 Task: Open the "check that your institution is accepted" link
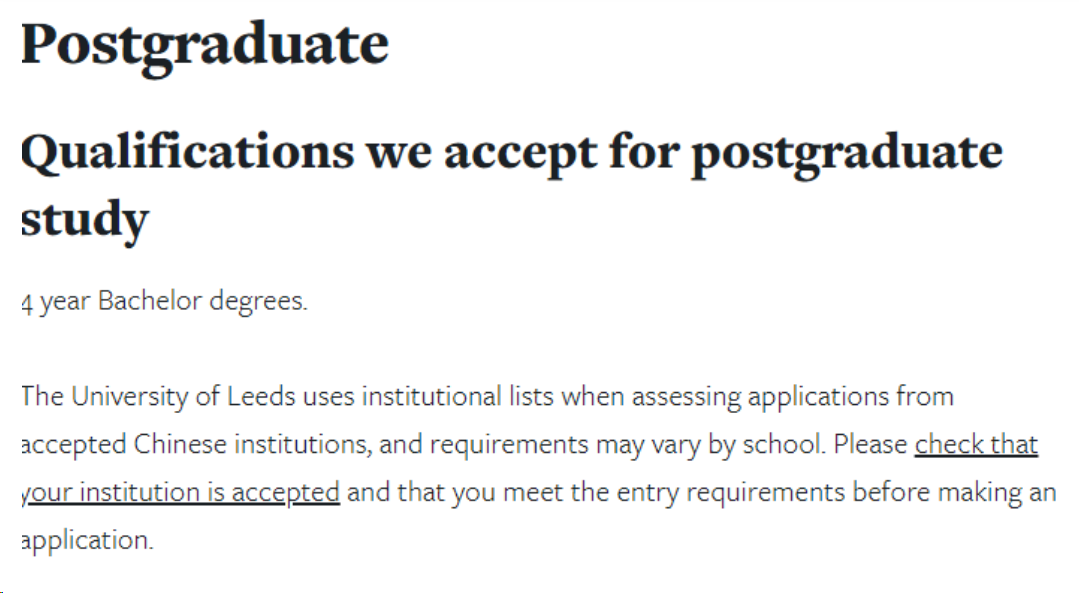[x=975, y=444]
